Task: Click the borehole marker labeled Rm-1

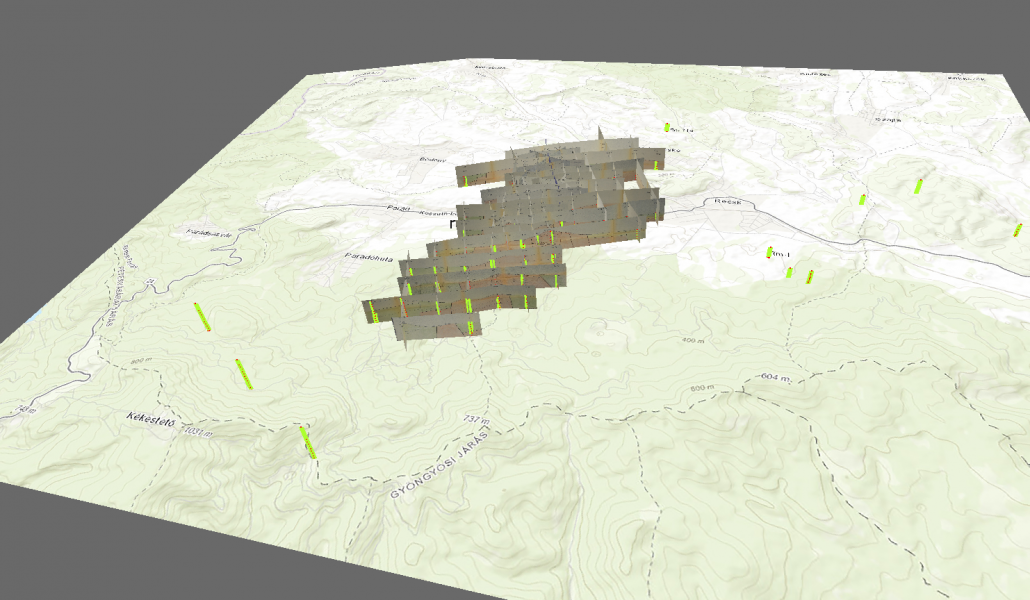Action: coord(770,252)
